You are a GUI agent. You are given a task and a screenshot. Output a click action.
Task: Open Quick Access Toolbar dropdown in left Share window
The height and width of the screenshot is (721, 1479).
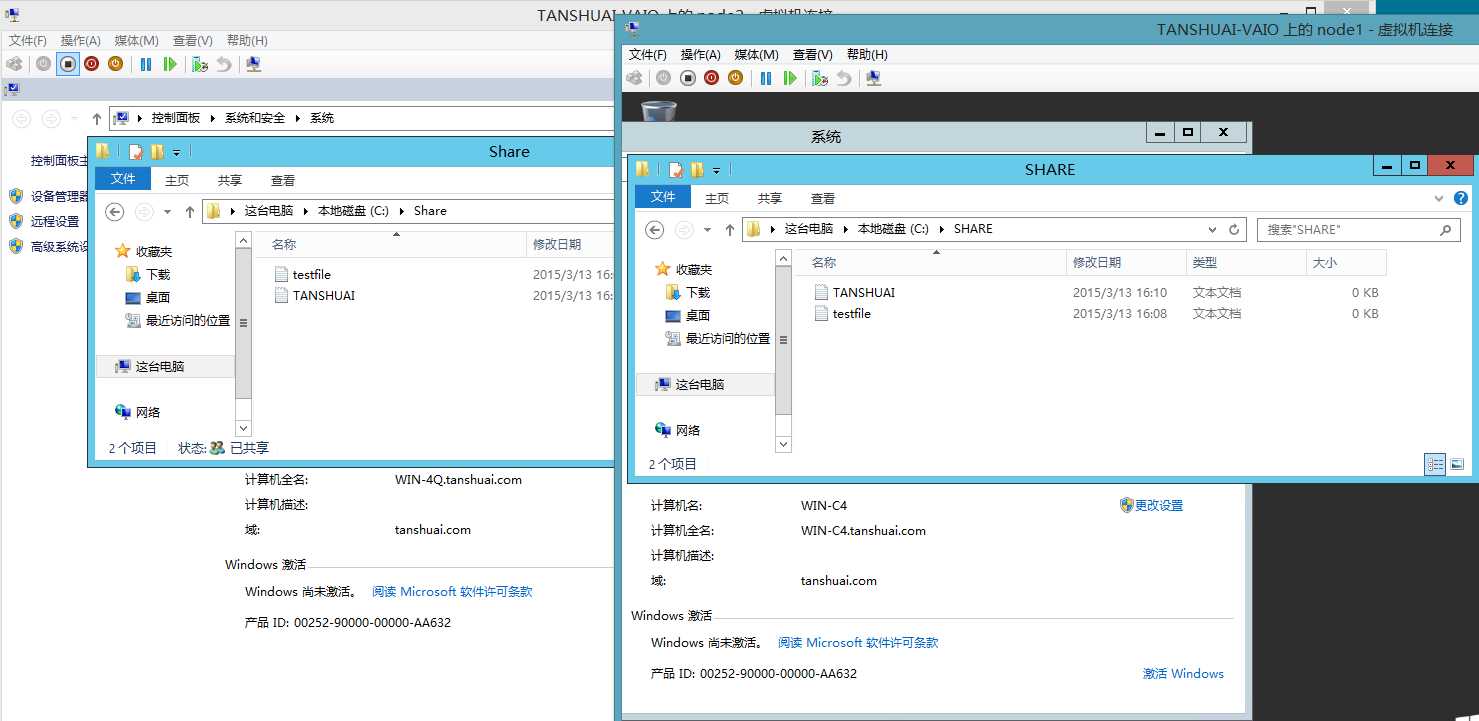point(177,153)
